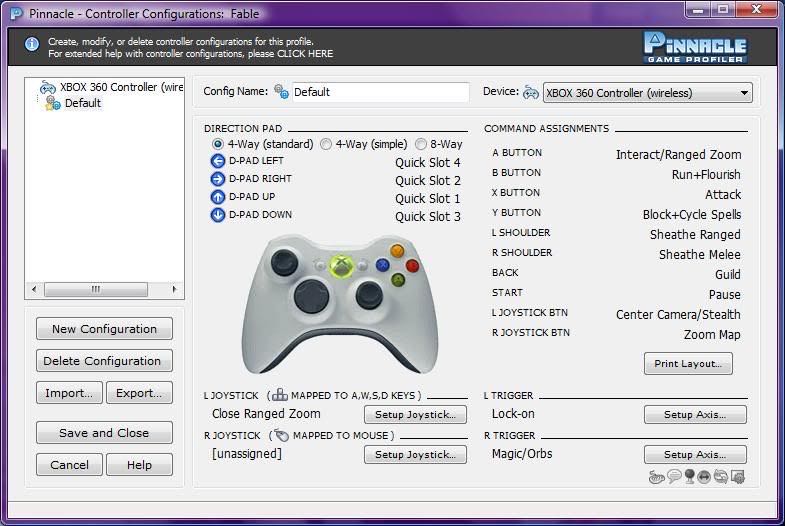The height and width of the screenshot is (526, 785).
Task: Click the keyboard icon in bottom toolbar
Action: [x=657, y=478]
